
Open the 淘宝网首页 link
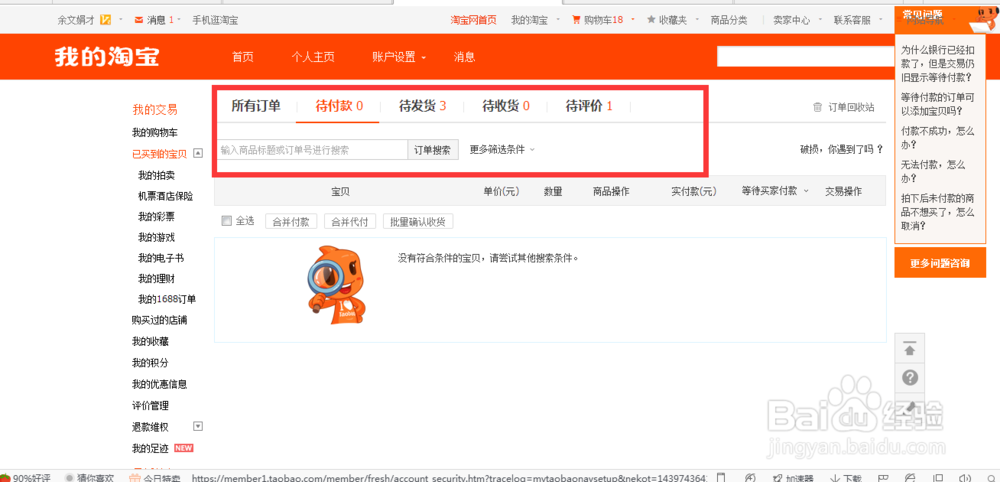473,20
